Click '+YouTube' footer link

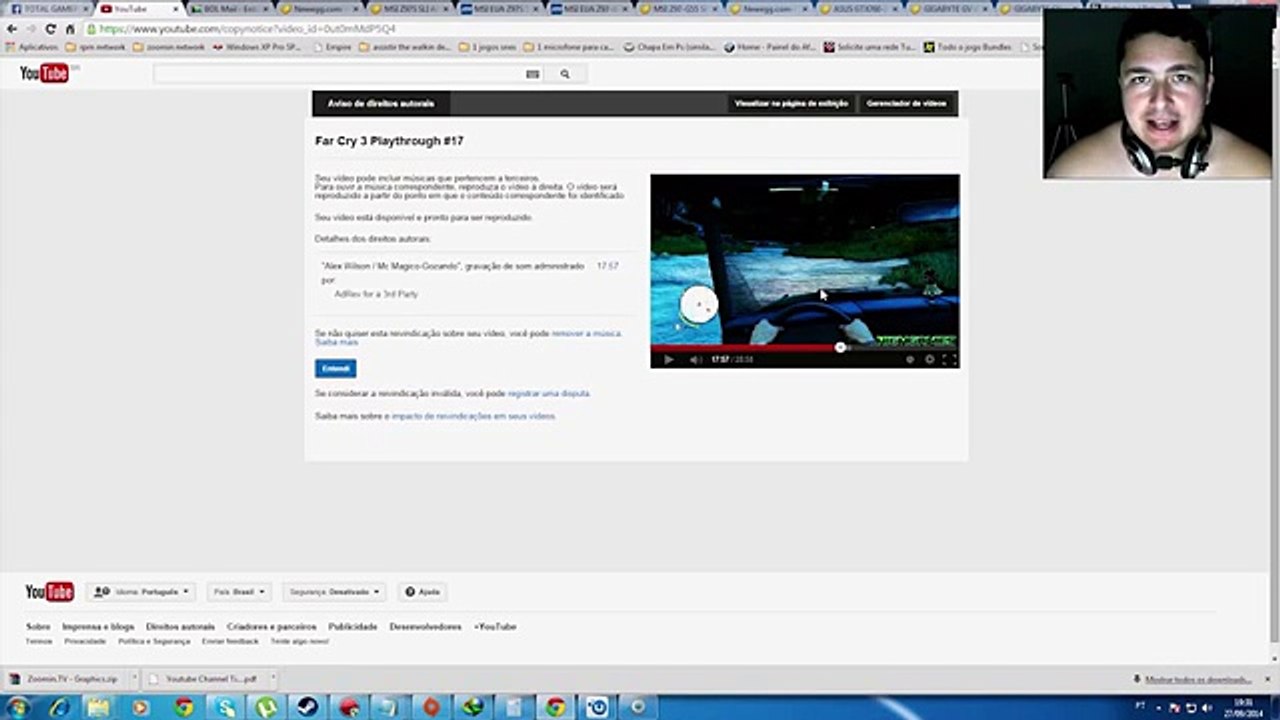(495, 627)
